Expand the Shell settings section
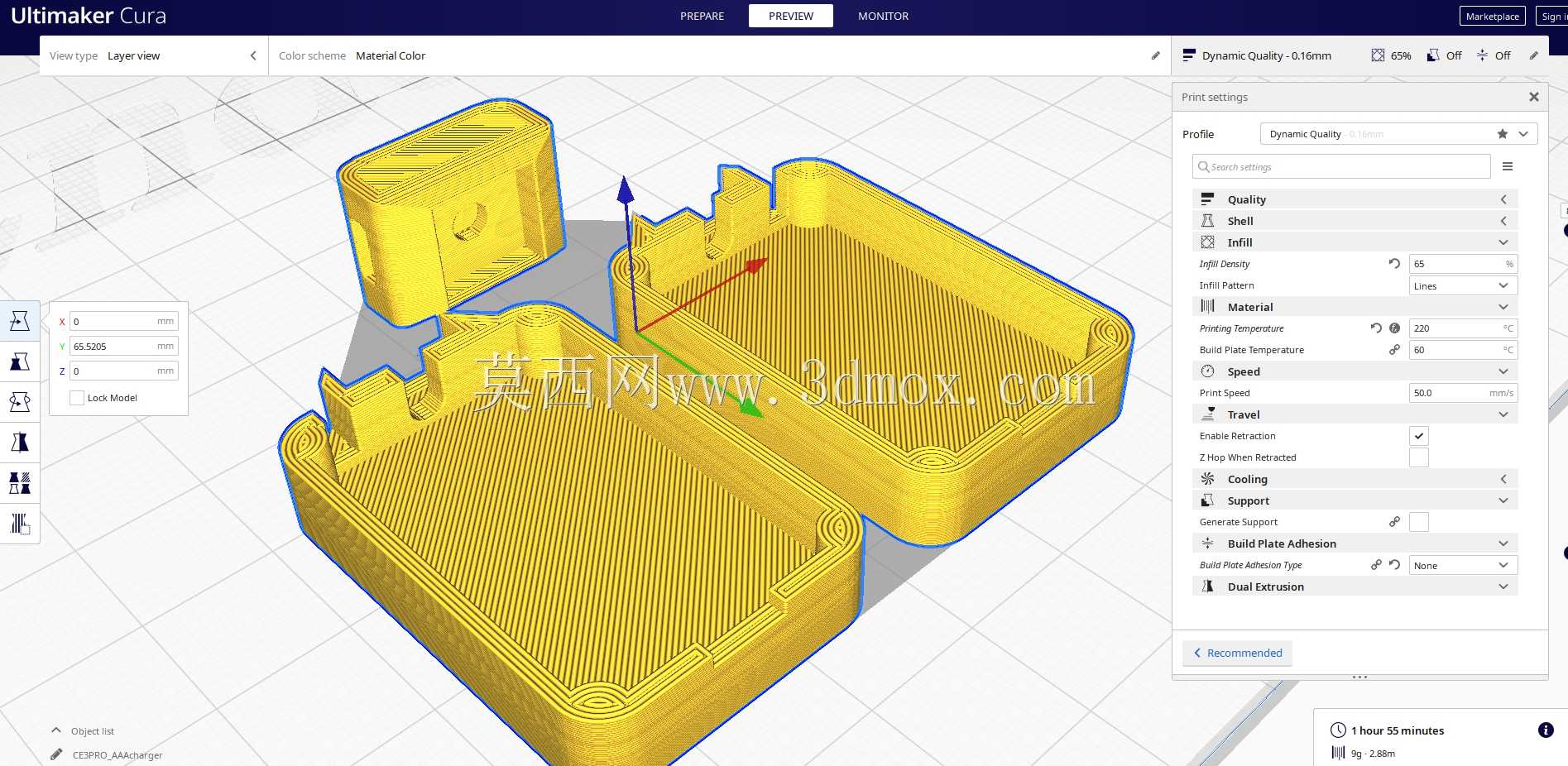1568x766 pixels. point(1355,221)
